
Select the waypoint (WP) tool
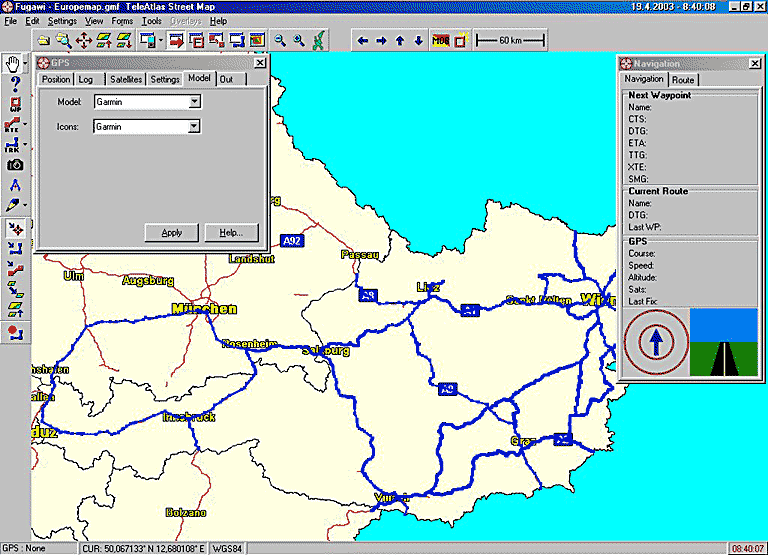pos(14,104)
